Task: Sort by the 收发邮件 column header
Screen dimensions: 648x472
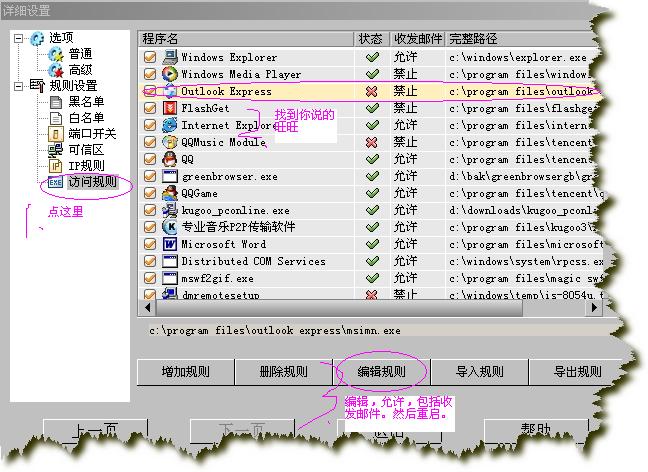Action: point(418,39)
